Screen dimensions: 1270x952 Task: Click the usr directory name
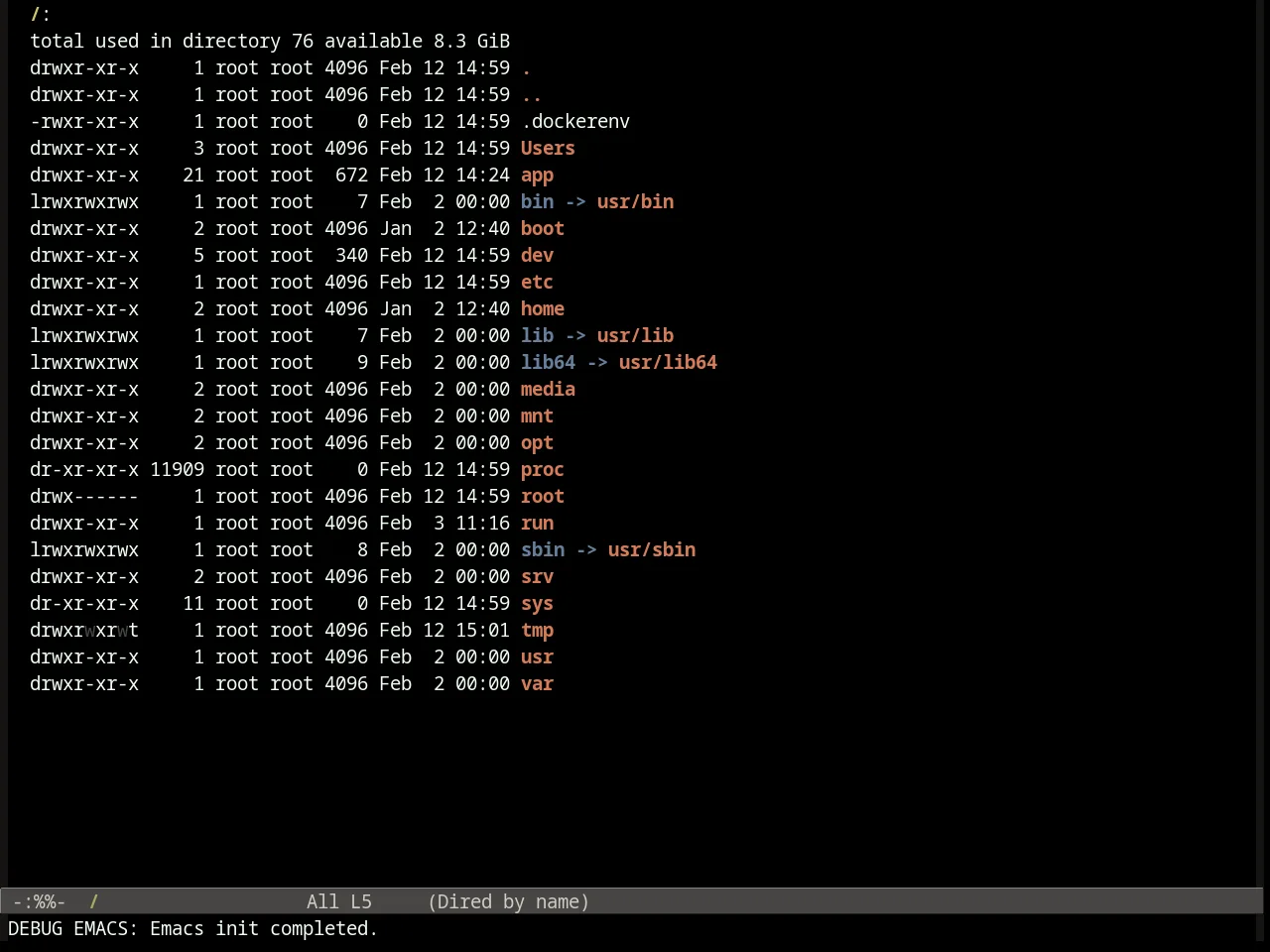(537, 657)
